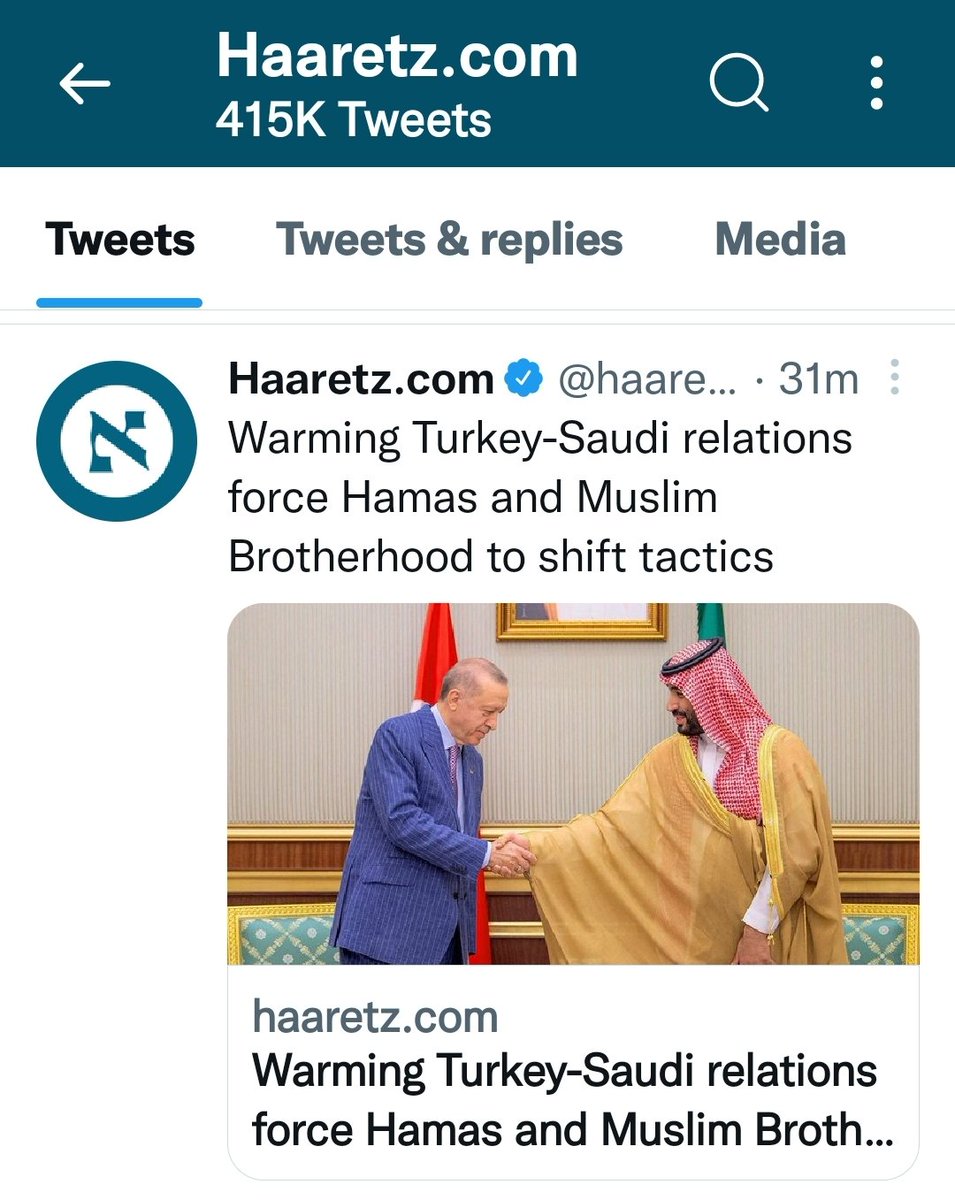The height and width of the screenshot is (1200, 955).
Task: Switch to Tweets & replies tab
Action: point(449,240)
